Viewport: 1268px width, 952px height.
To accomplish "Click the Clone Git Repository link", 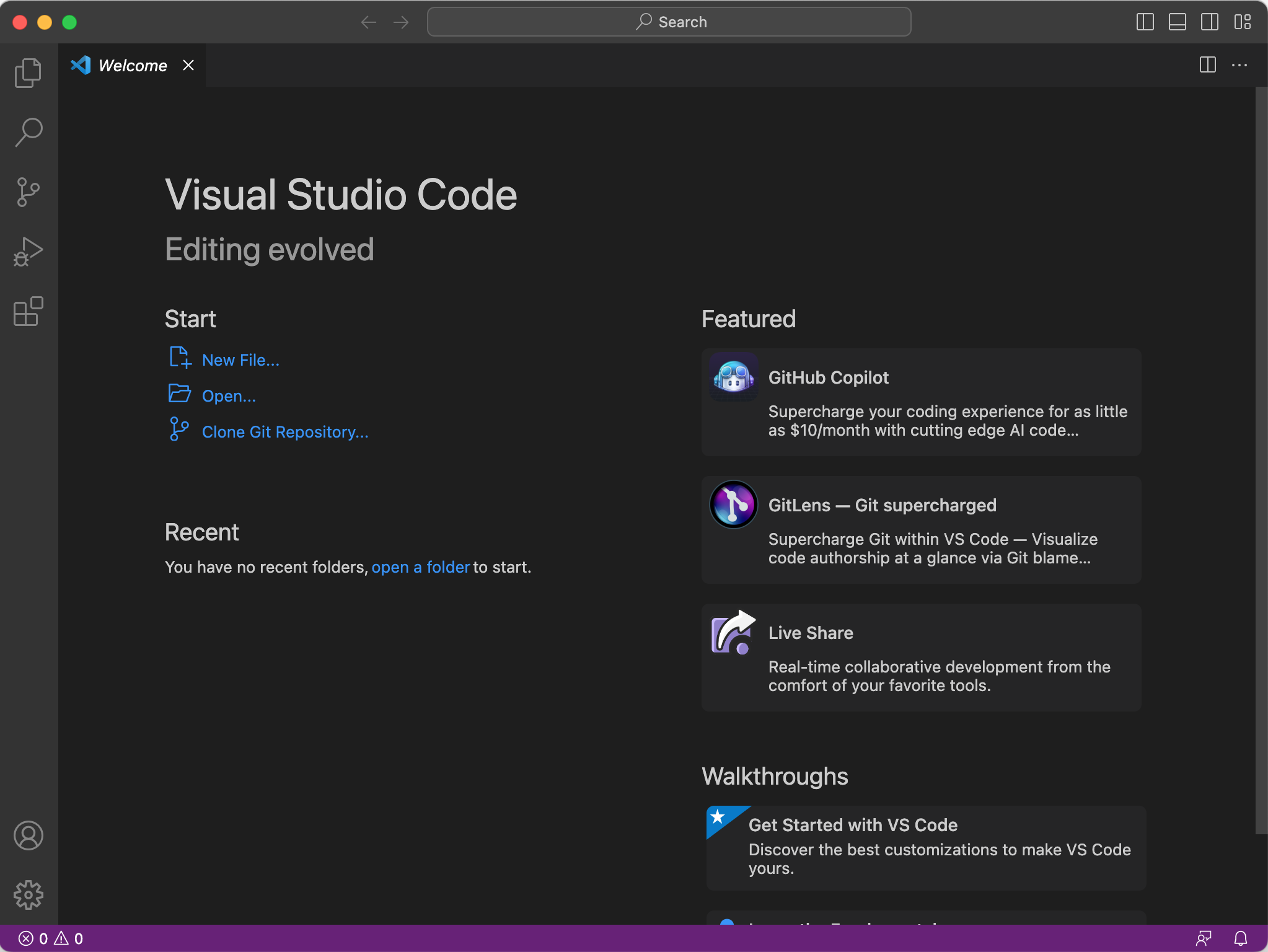I will 284,432.
